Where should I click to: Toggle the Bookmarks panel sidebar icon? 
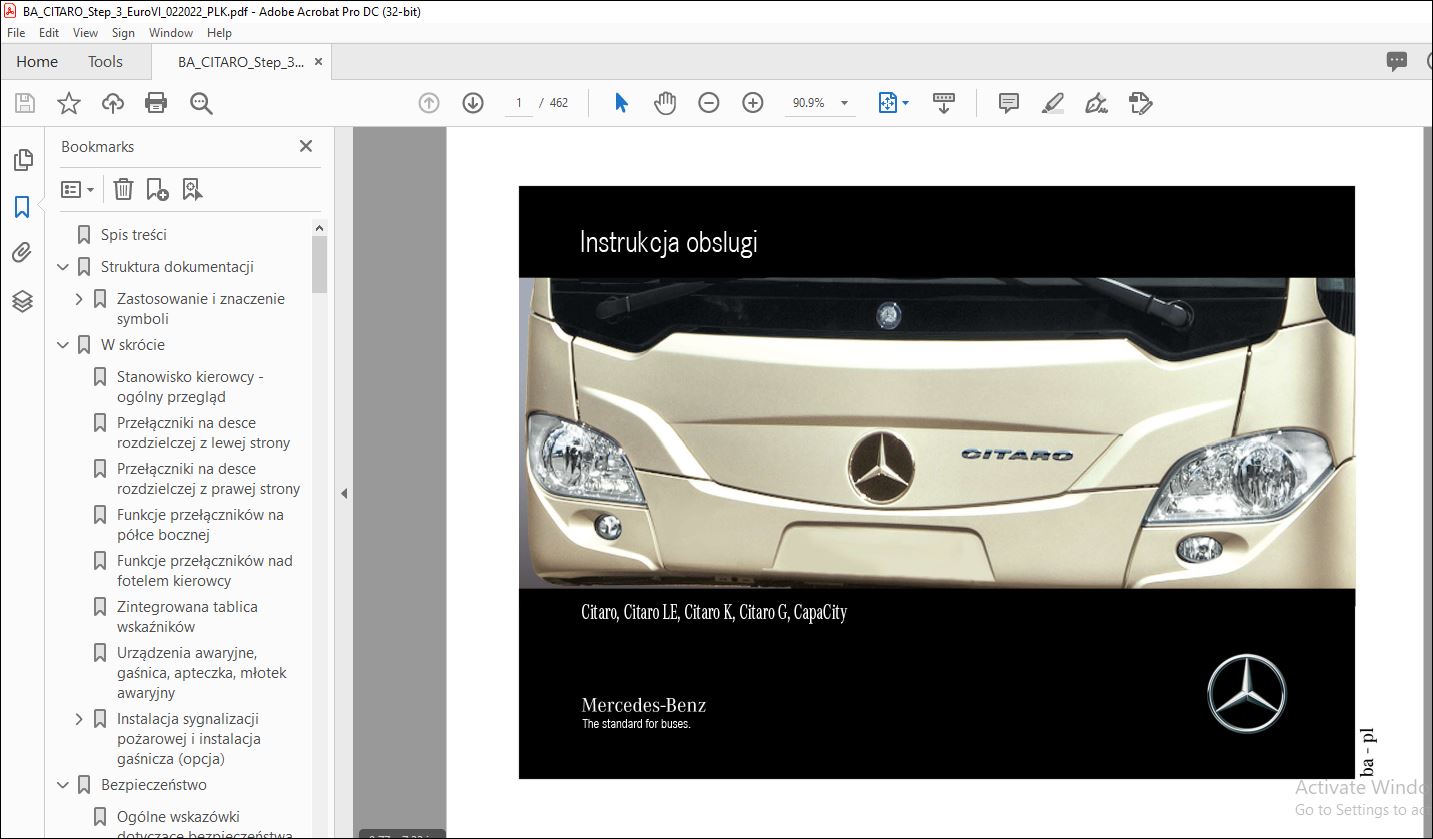pyautogui.click(x=22, y=207)
